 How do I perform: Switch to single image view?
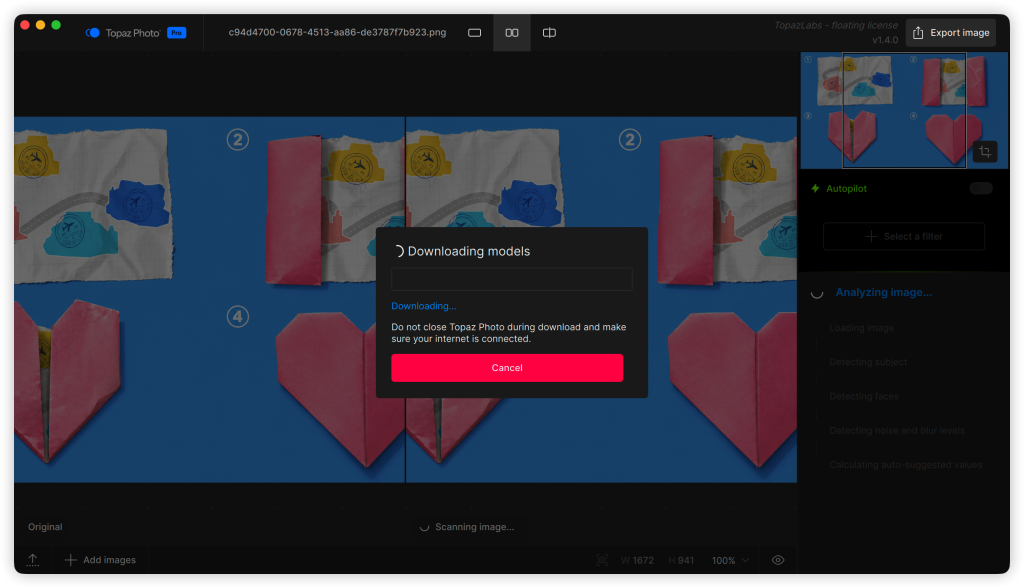pyautogui.click(x=475, y=33)
